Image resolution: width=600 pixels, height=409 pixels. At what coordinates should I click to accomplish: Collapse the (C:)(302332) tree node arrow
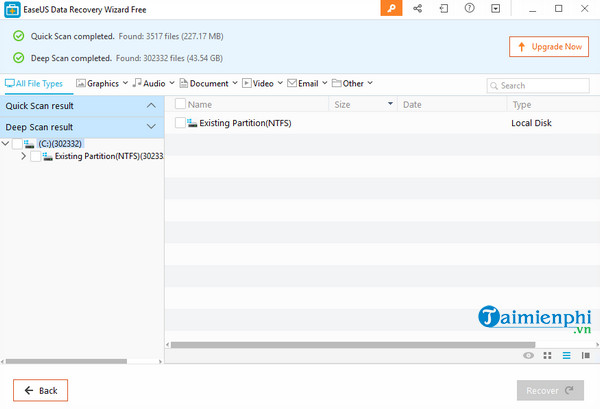5,143
